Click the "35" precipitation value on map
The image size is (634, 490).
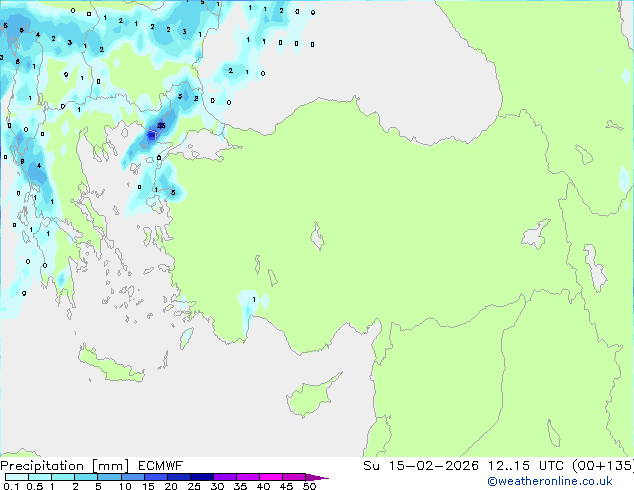pos(161,126)
